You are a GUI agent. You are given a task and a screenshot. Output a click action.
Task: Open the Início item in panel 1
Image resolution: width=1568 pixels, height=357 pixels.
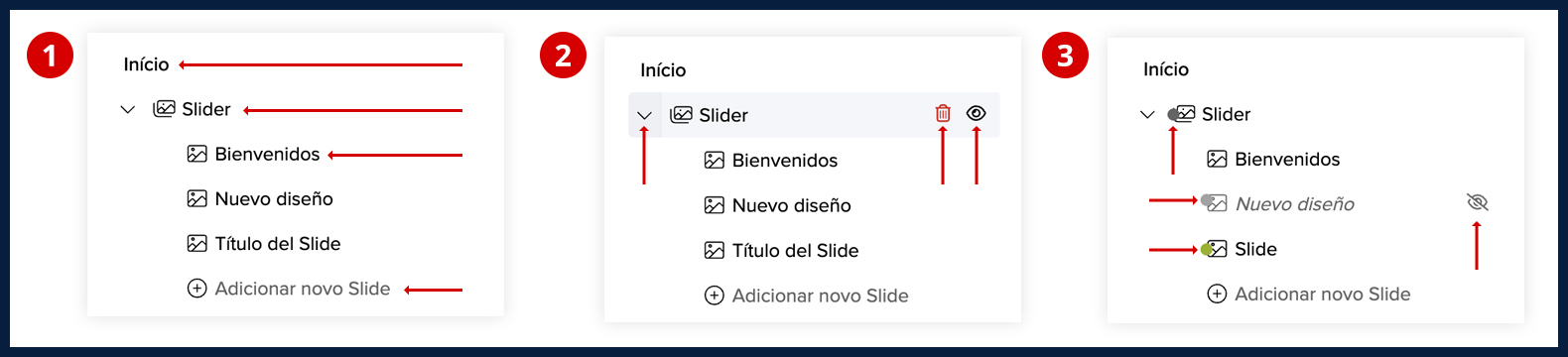click(146, 64)
